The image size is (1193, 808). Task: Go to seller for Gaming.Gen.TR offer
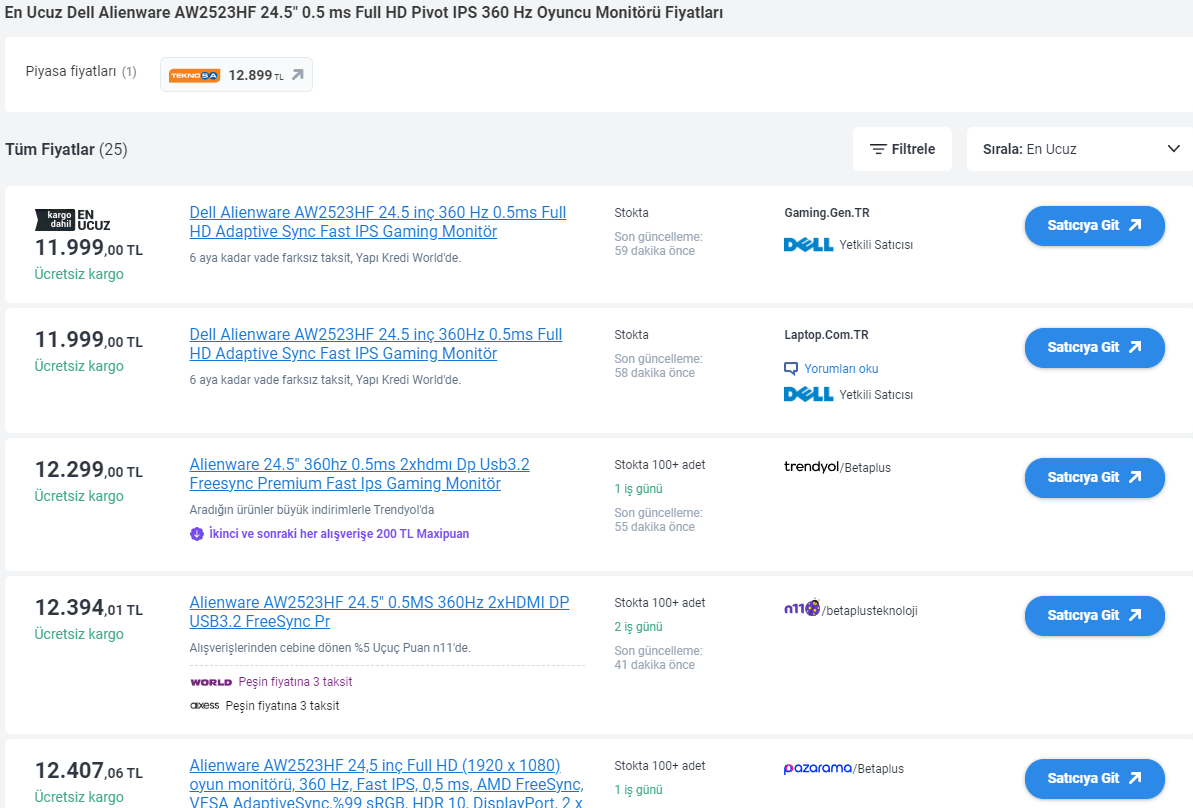(x=1094, y=225)
